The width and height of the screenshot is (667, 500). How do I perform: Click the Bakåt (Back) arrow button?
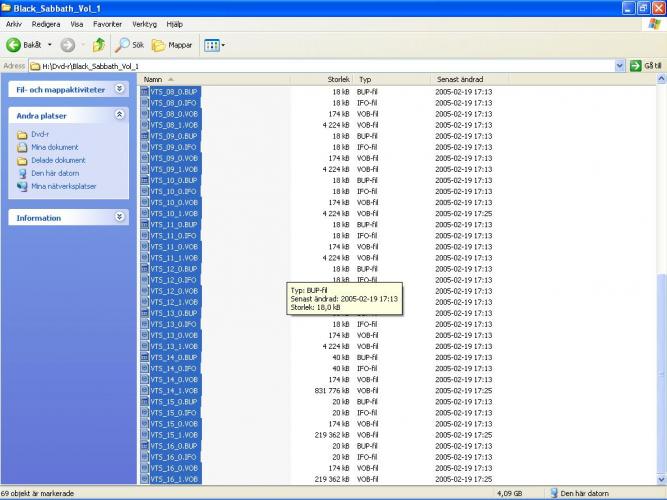(x=24, y=45)
